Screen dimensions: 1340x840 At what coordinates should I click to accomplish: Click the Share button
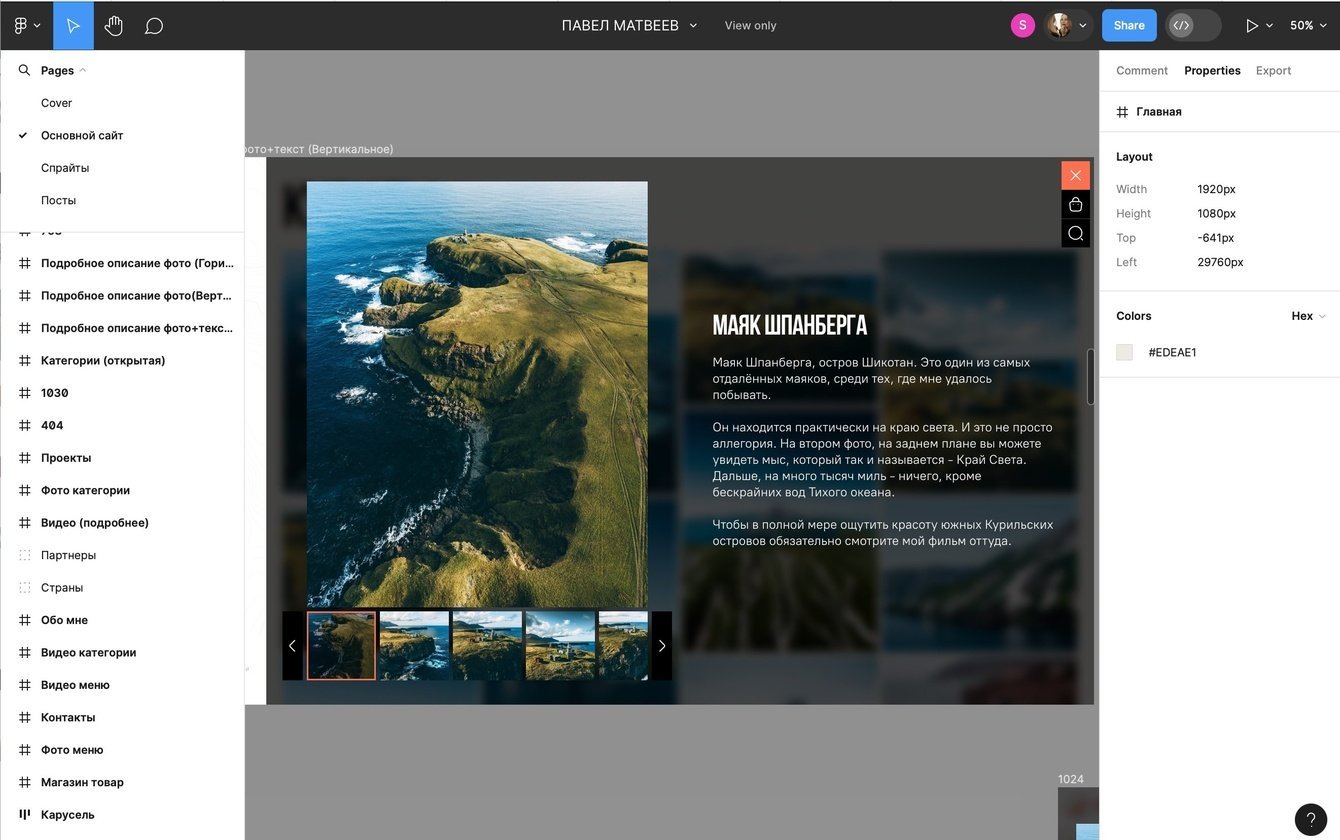(1129, 25)
